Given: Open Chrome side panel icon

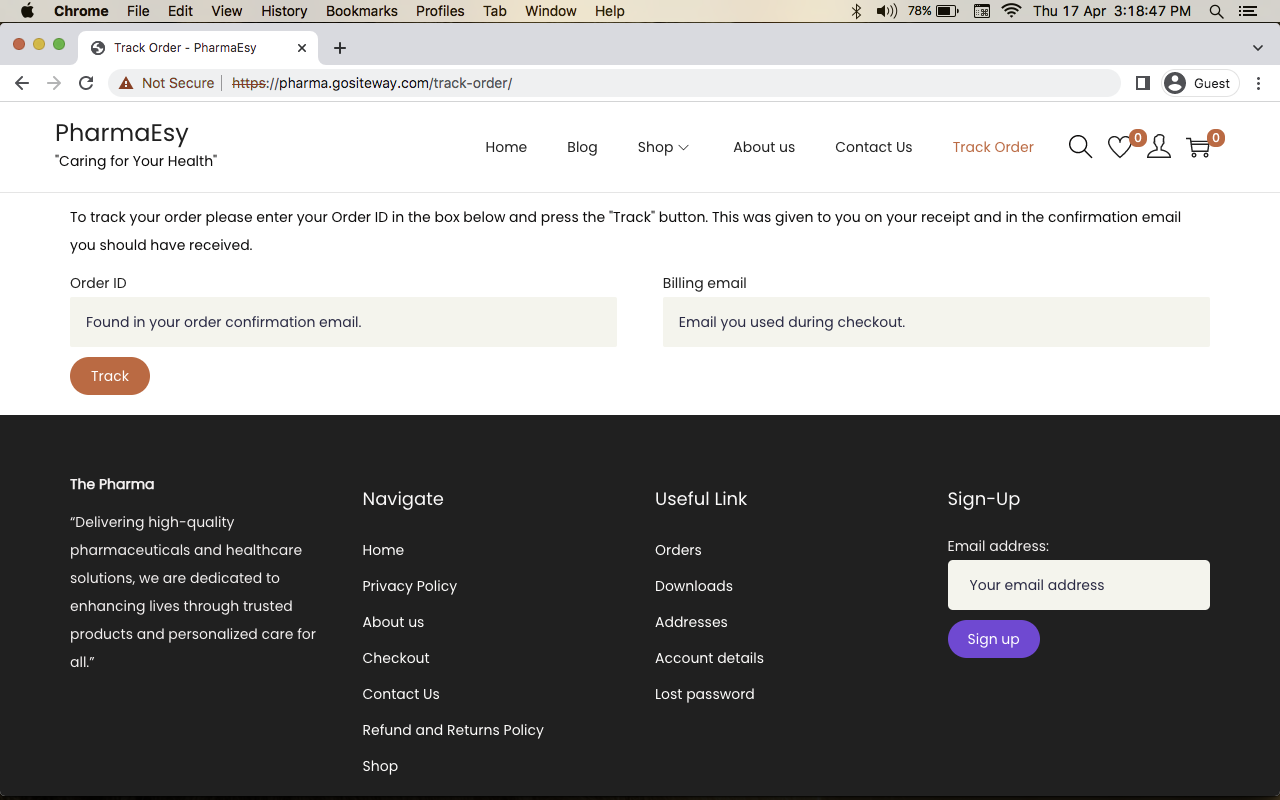Looking at the screenshot, I should tap(1142, 83).
